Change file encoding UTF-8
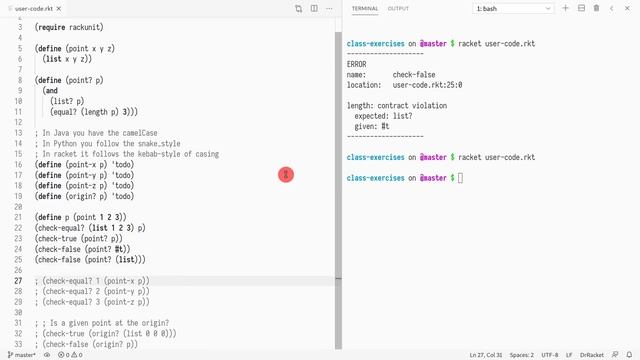The width and height of the screenshot is (640, 360). [x=549, y=355]
